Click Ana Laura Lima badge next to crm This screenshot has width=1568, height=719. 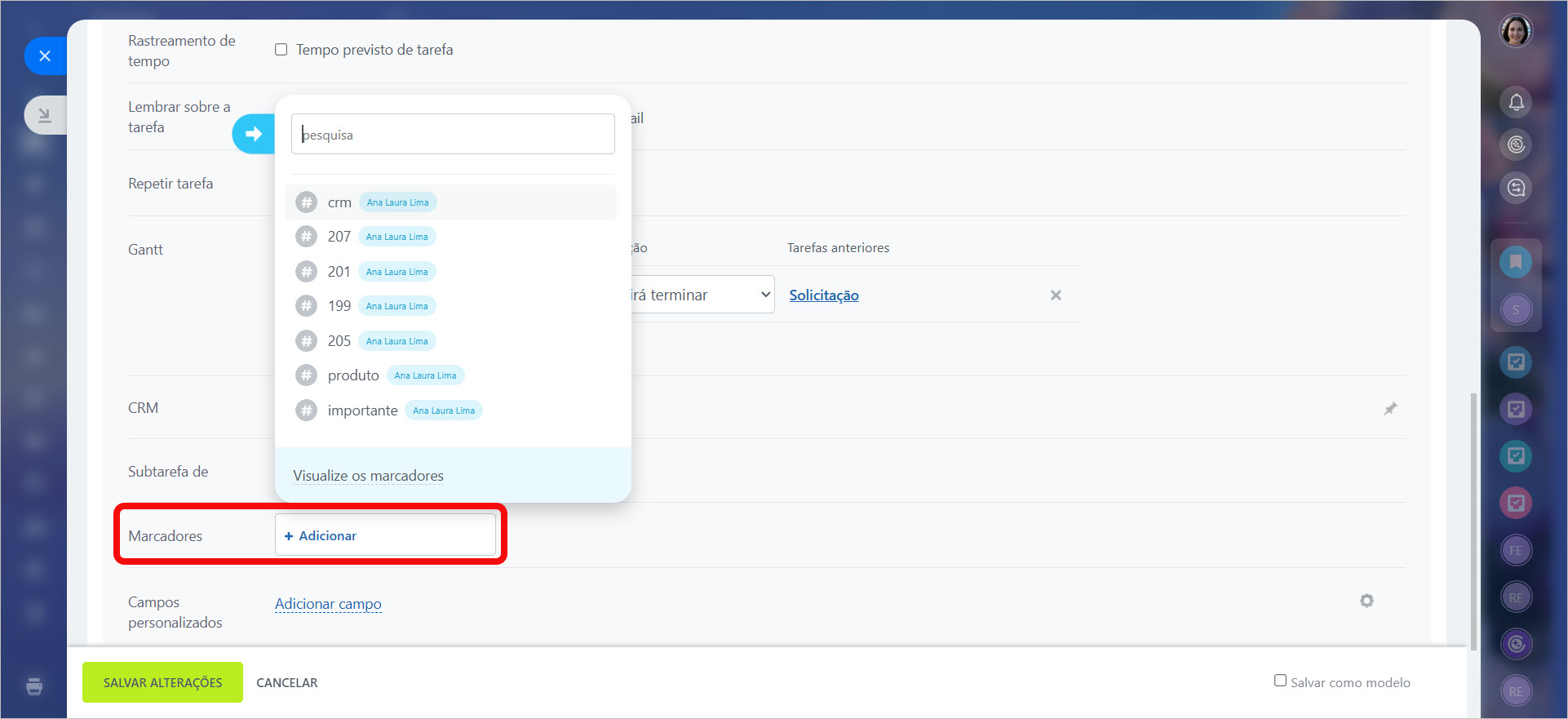click(397, 202)
